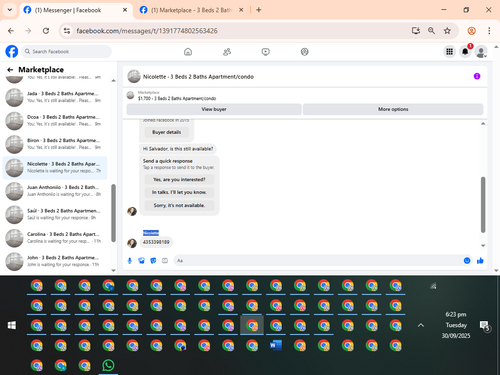Send quick reply 'In talks. I'll let you know.'
This screenshot has height=375, width=500.
[179, 192]
